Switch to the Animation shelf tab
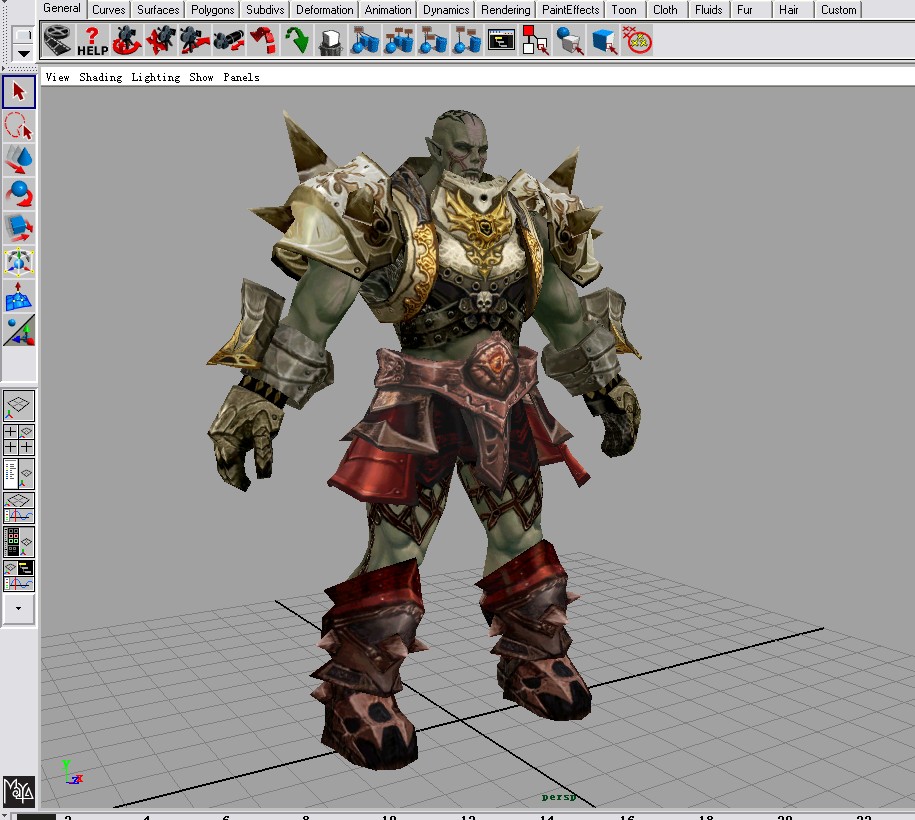This screenshot has width=915, height=820. 388,10
